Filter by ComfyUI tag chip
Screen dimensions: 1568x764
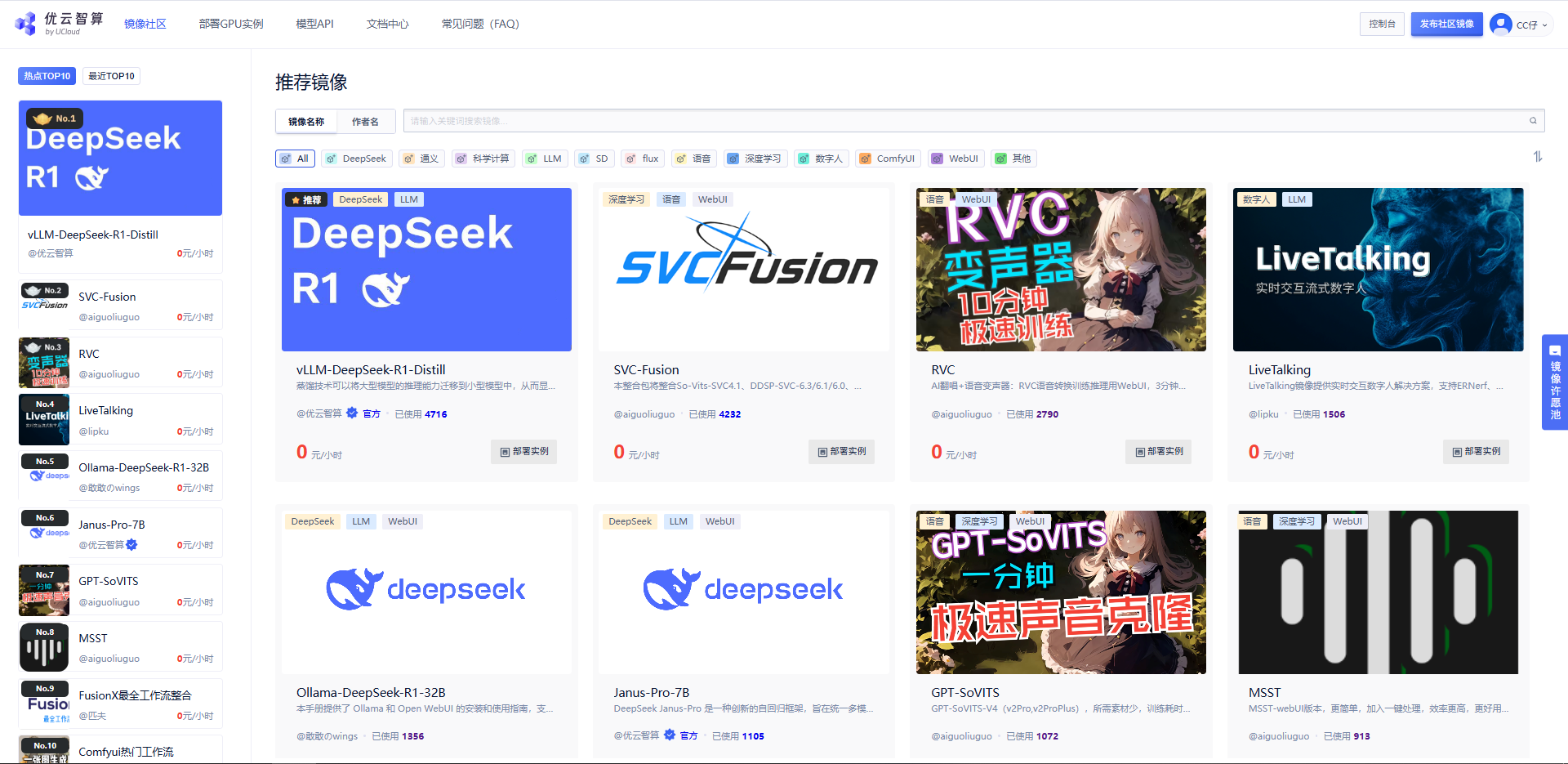889,159
